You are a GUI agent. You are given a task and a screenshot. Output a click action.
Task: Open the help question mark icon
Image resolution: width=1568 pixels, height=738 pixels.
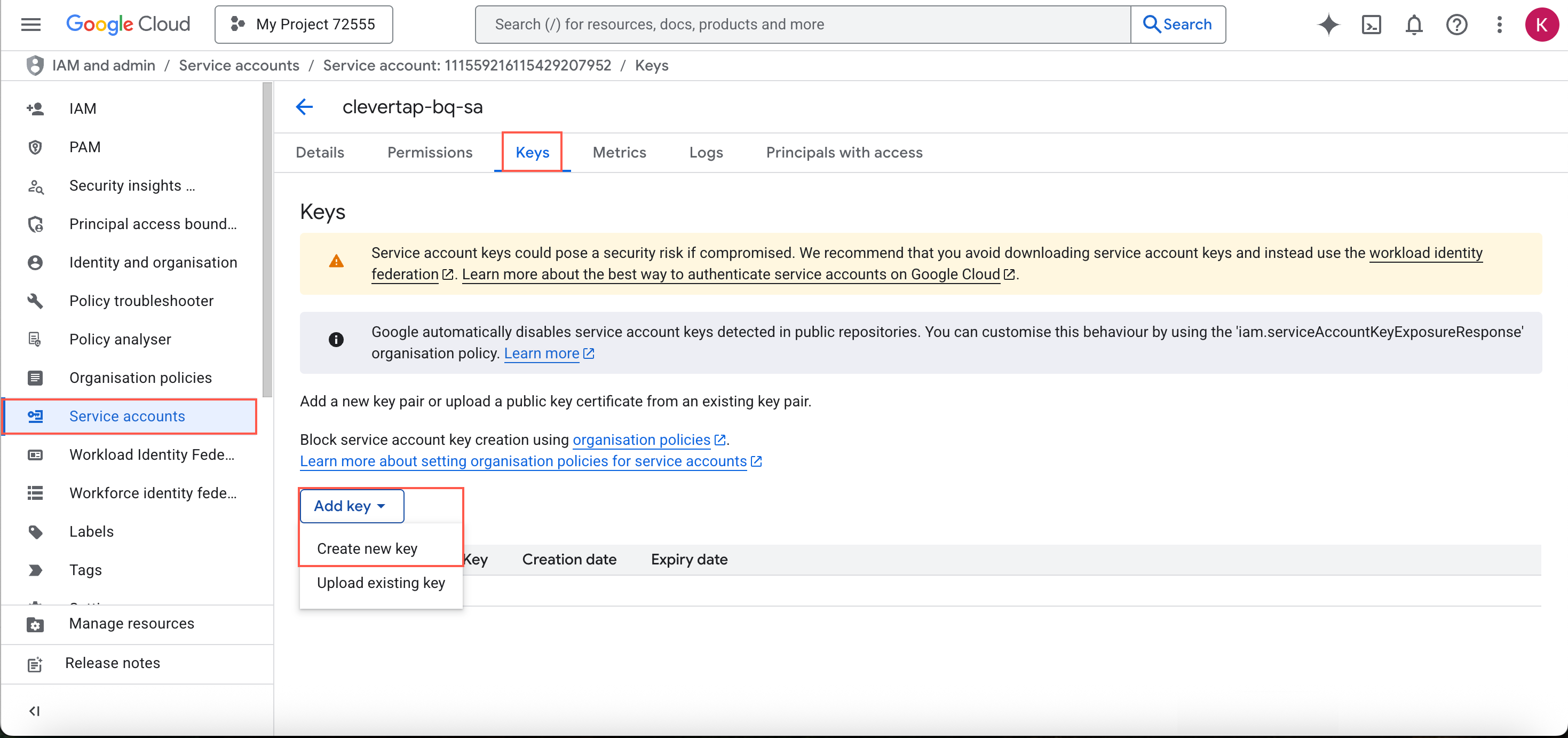tap(1456, 25)
